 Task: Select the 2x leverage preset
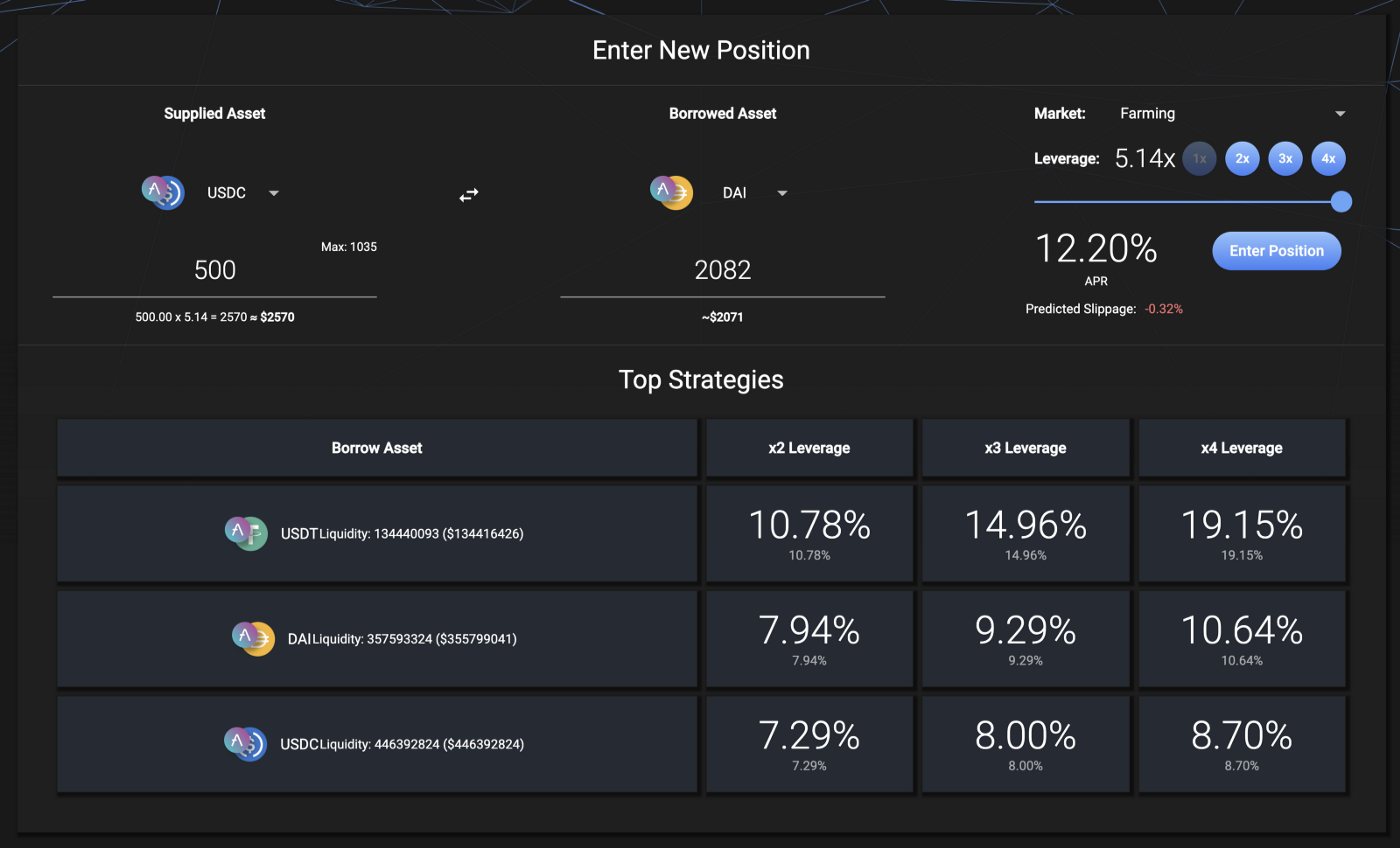pyautogui.click(x=1242, y=158)
